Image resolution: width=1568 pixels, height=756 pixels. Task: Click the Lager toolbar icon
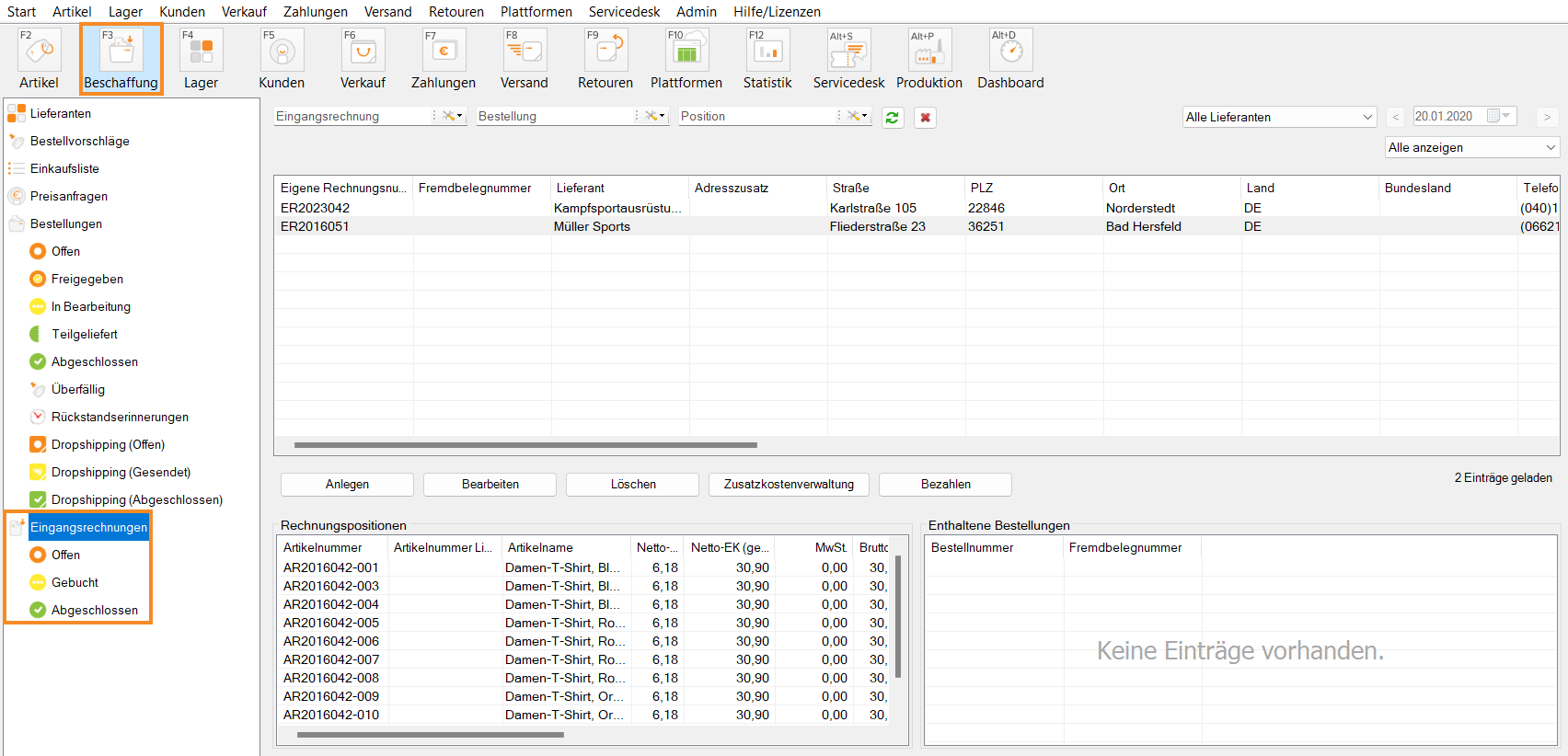(x=201, y=59)
